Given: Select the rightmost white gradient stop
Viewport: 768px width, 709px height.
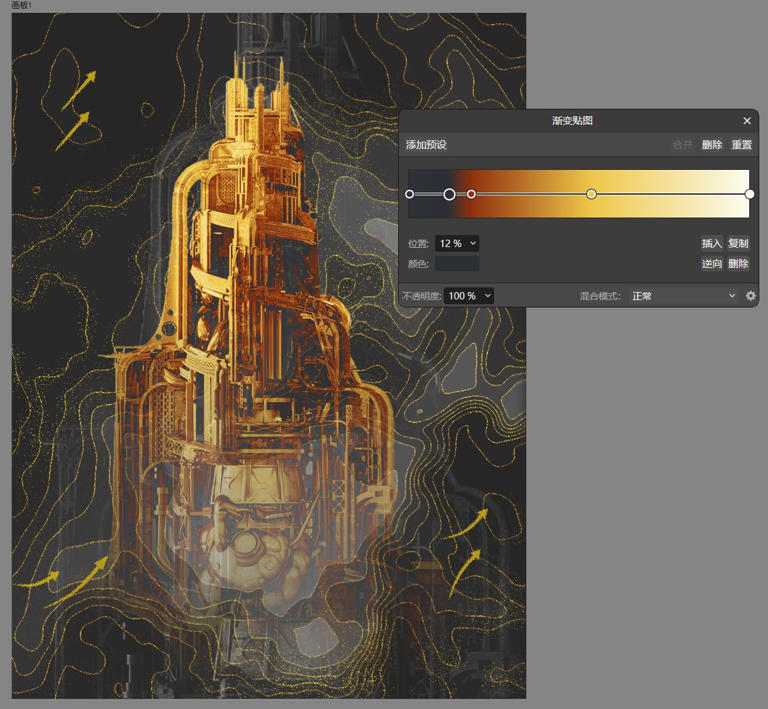Looking at the screenshot, I should [x=749, y=194].
